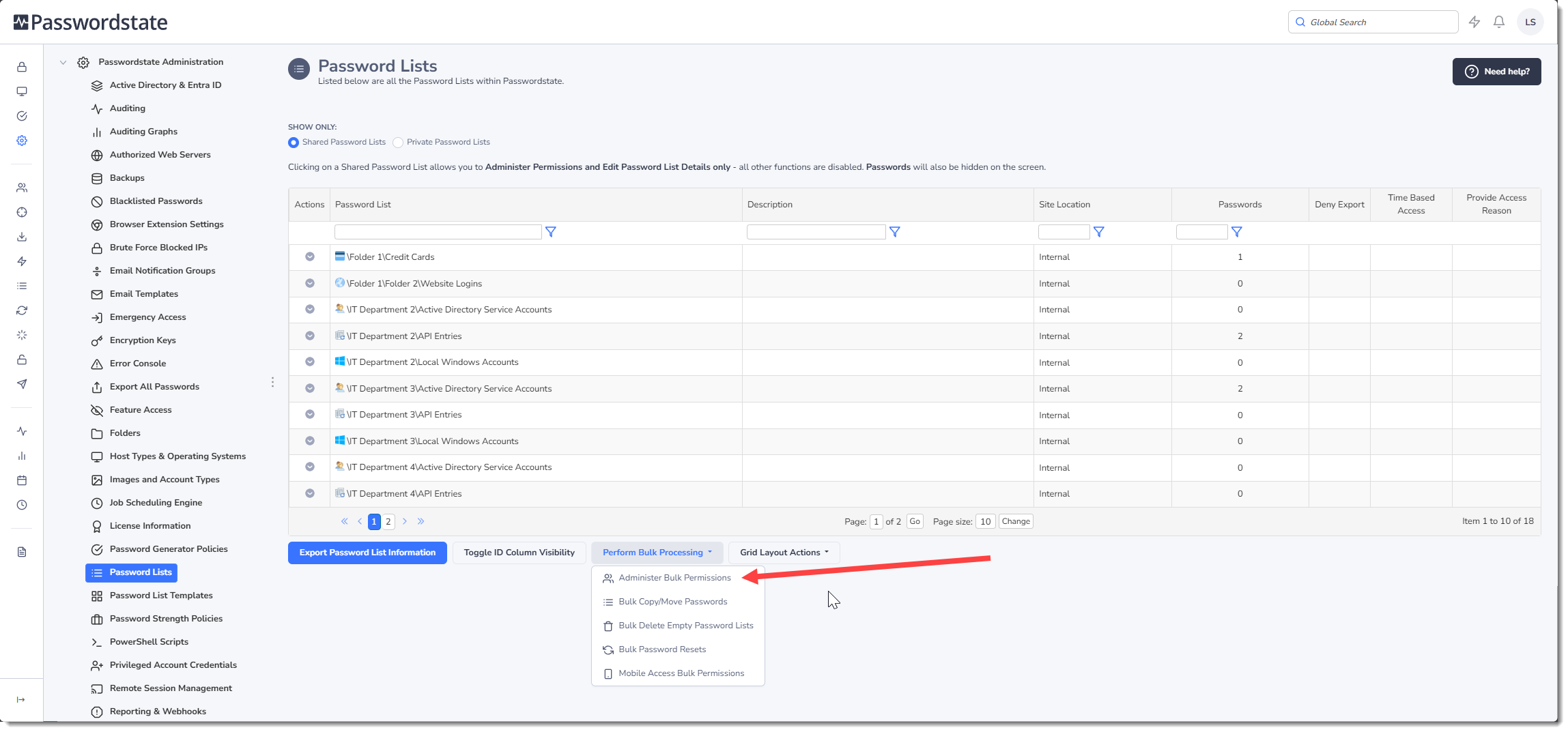This screenshot has width=1568, height=732.
Task: Click the Site Location column filter icon
Action: [x=1099, y=232]
